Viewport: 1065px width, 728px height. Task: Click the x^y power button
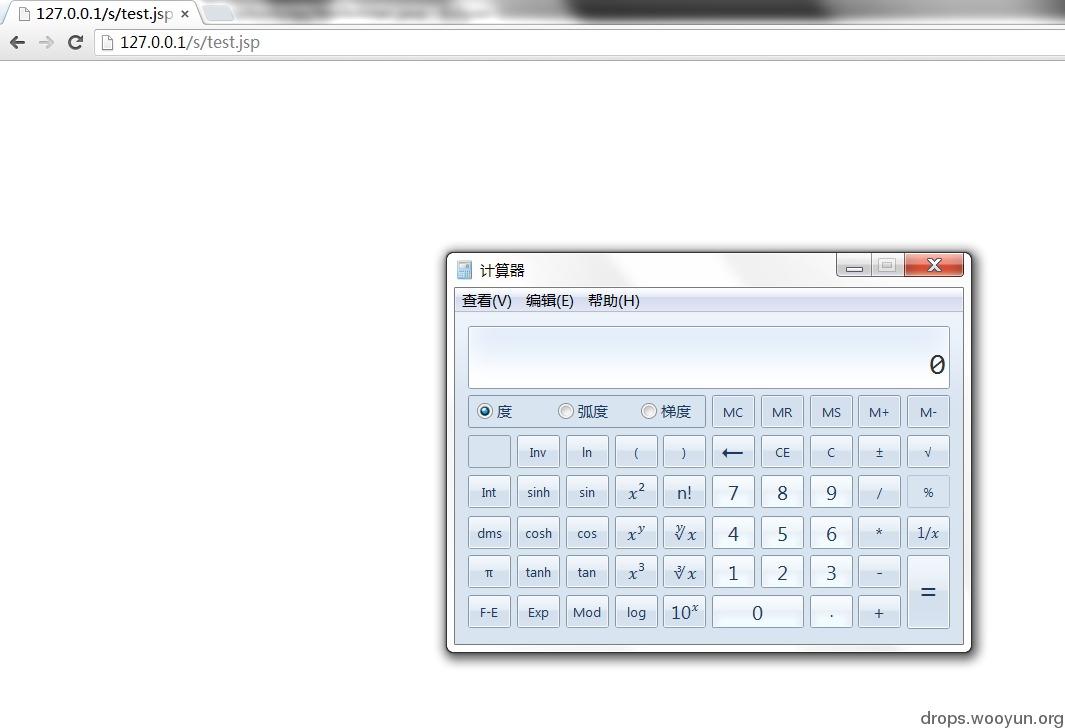coord(636,533)
